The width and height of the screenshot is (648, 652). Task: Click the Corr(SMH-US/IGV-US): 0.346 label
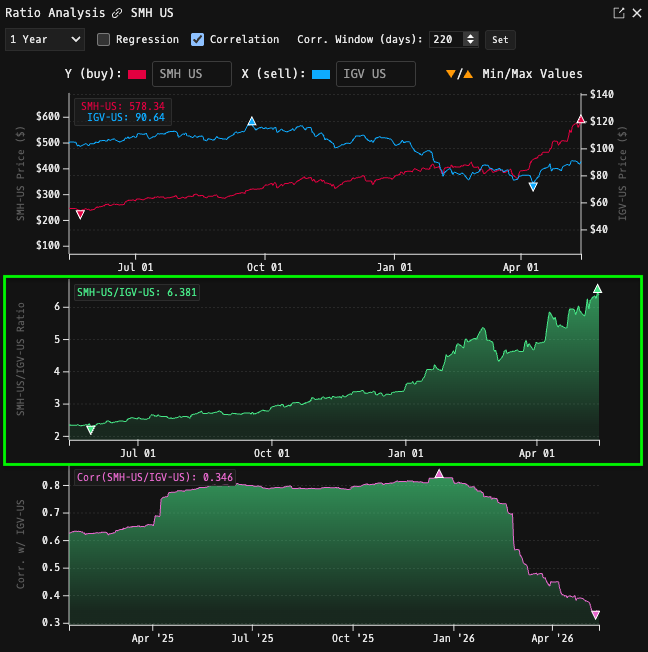click(x=155, y=477)
